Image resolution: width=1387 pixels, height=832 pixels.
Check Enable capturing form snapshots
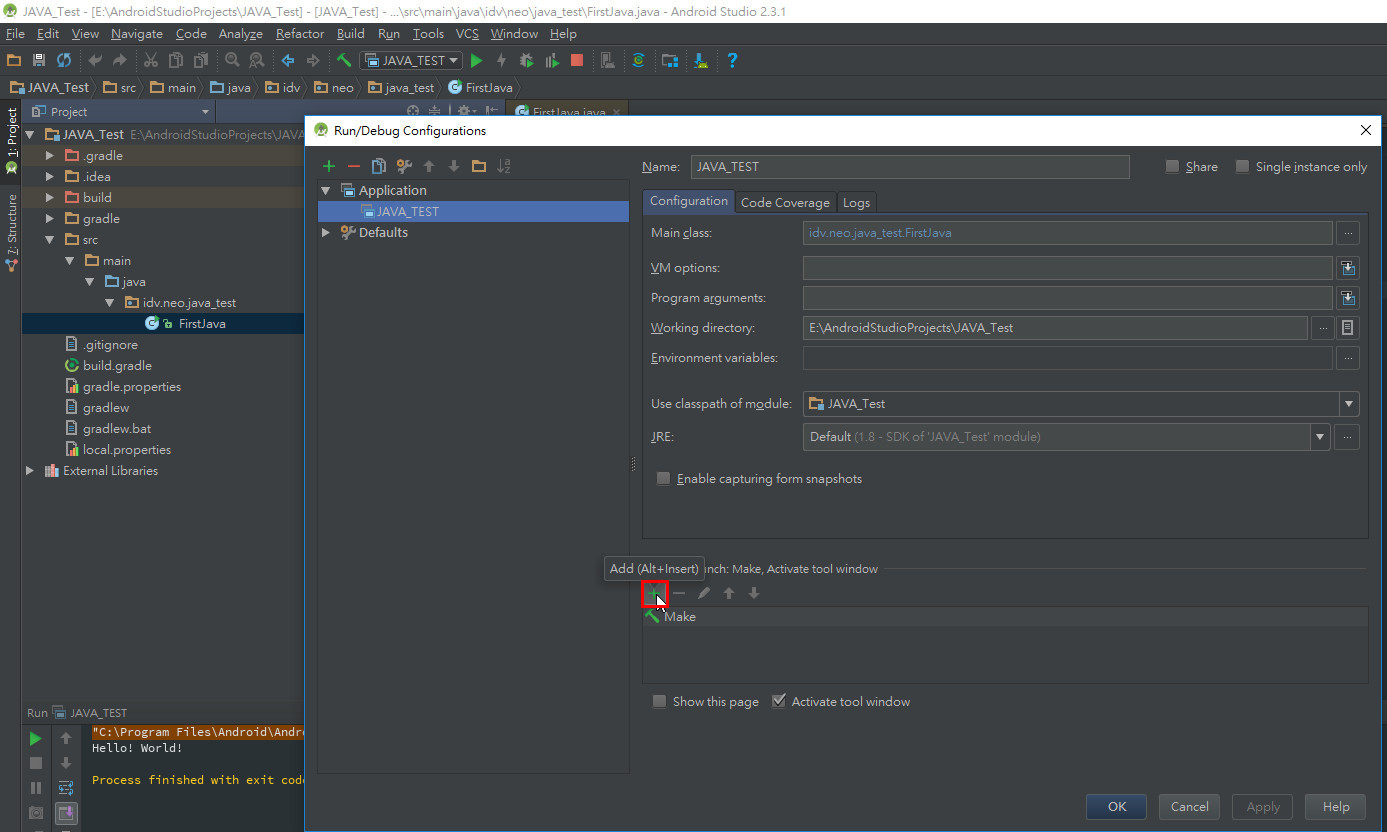tap(663, 479)
